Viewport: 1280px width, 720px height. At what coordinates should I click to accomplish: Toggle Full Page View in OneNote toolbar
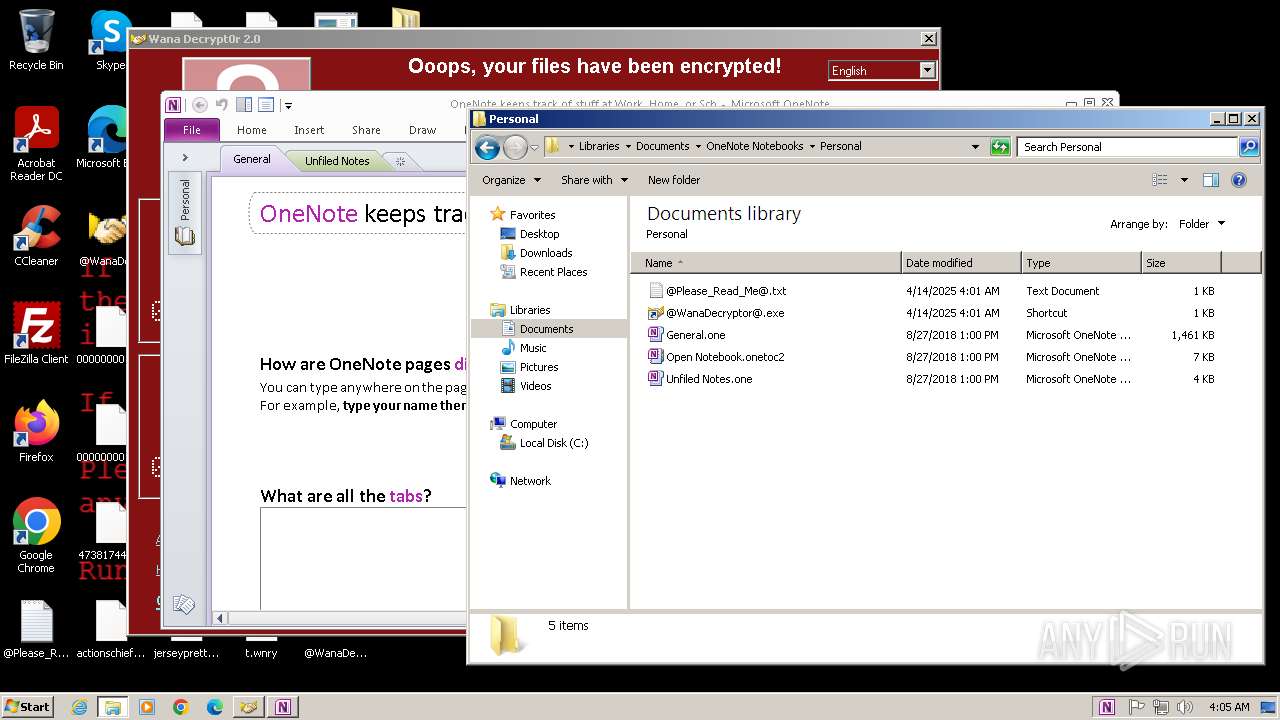pyautogui.click(x=266, y=104)
